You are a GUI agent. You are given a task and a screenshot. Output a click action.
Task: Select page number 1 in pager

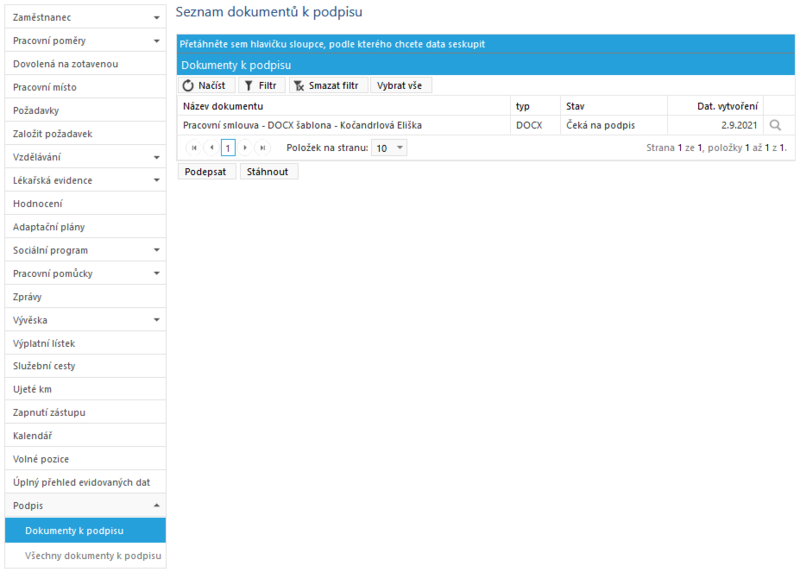(228, 148)
